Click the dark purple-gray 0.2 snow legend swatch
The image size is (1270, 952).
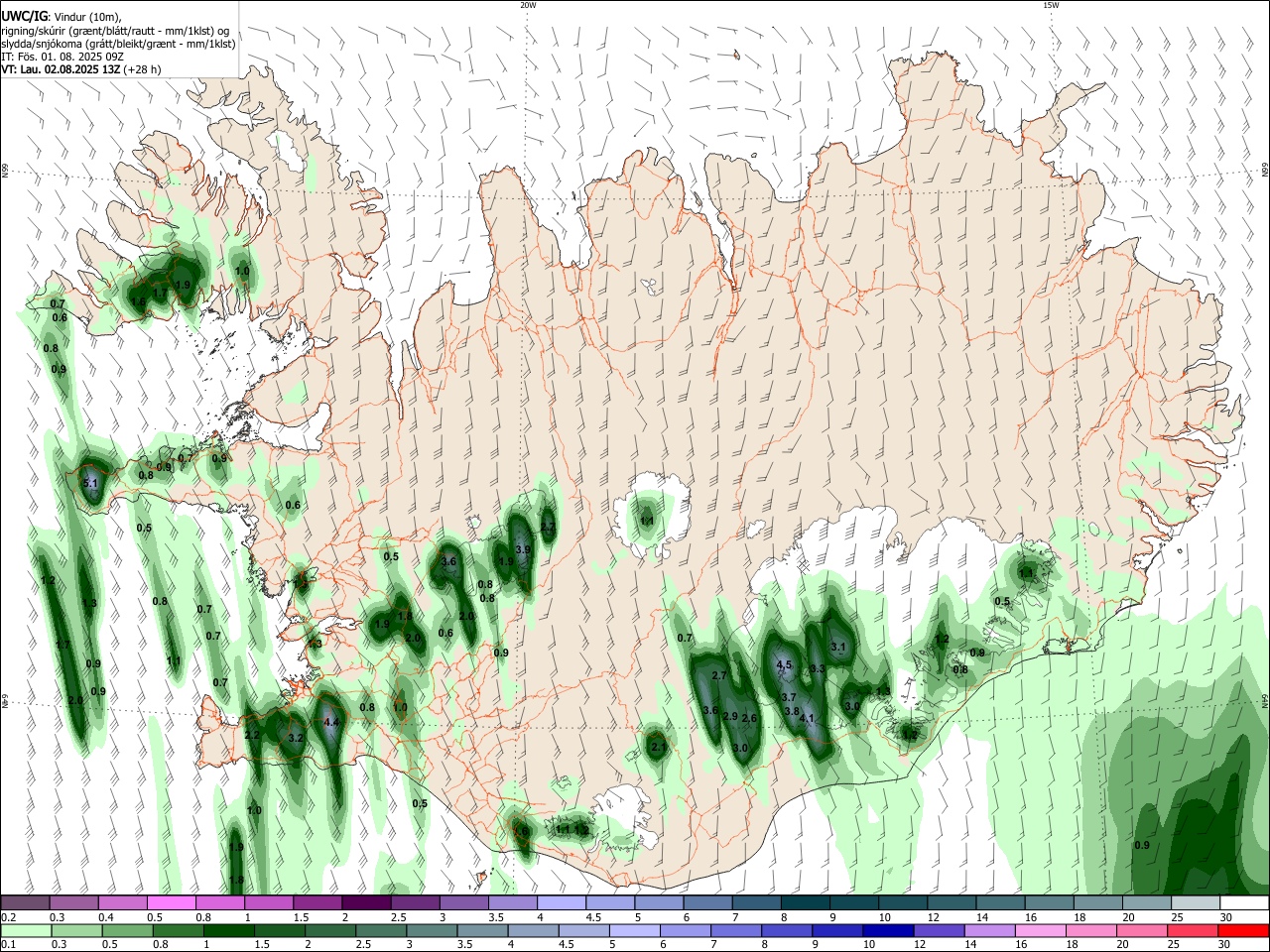click(x=25, y=902)
